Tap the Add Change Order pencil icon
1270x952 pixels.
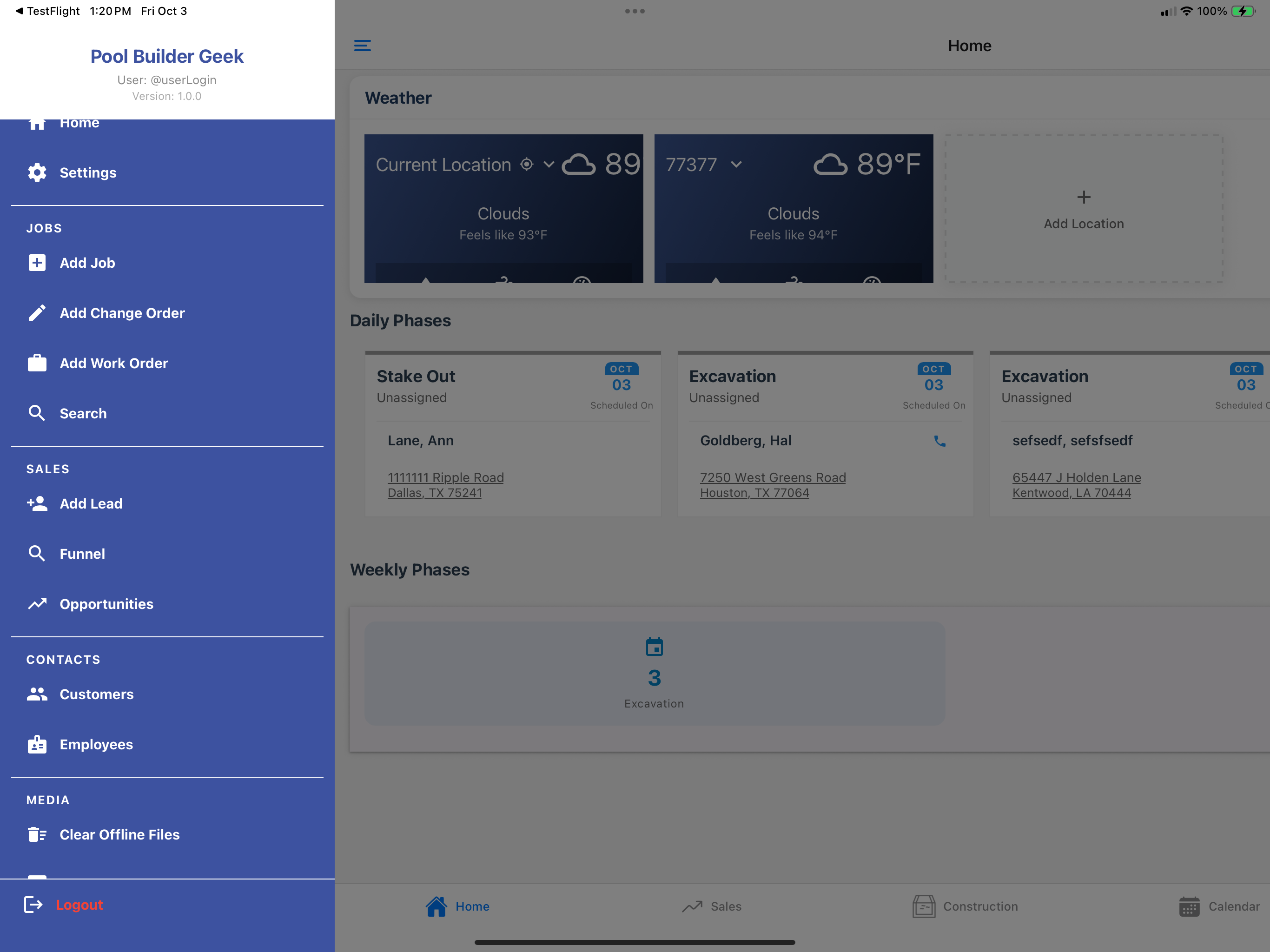click(x=37, y=313)
